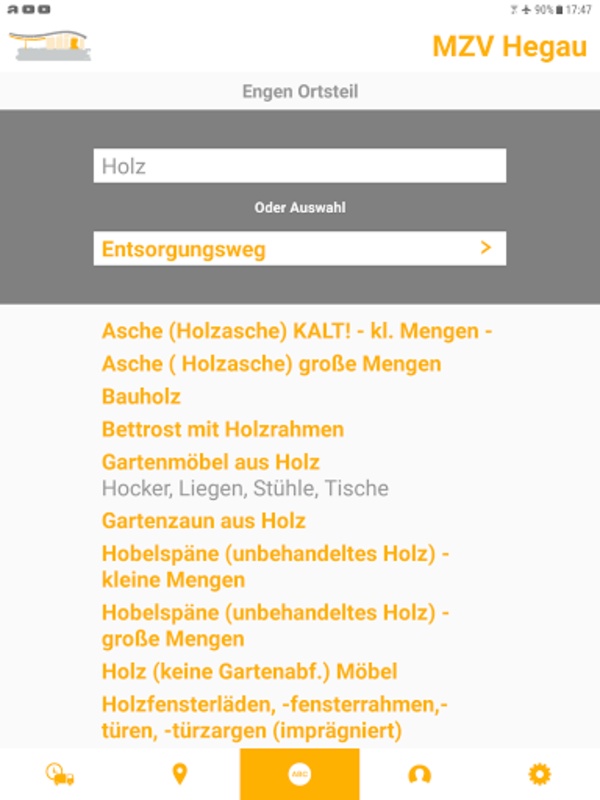Open the location pin tab

[x=180, y=774]
